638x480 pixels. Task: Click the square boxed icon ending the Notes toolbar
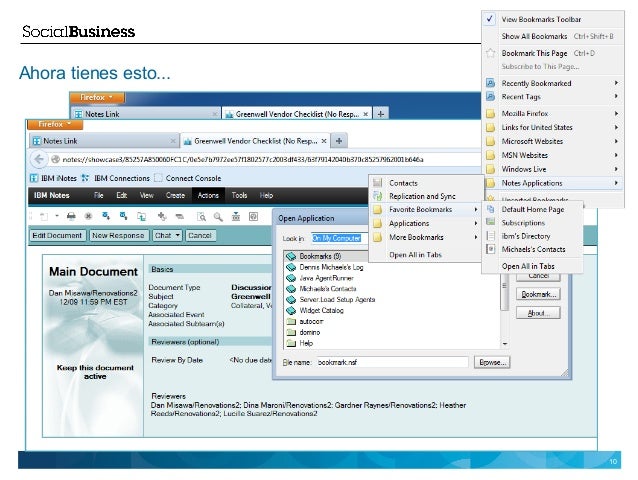(x=253, y=216)
